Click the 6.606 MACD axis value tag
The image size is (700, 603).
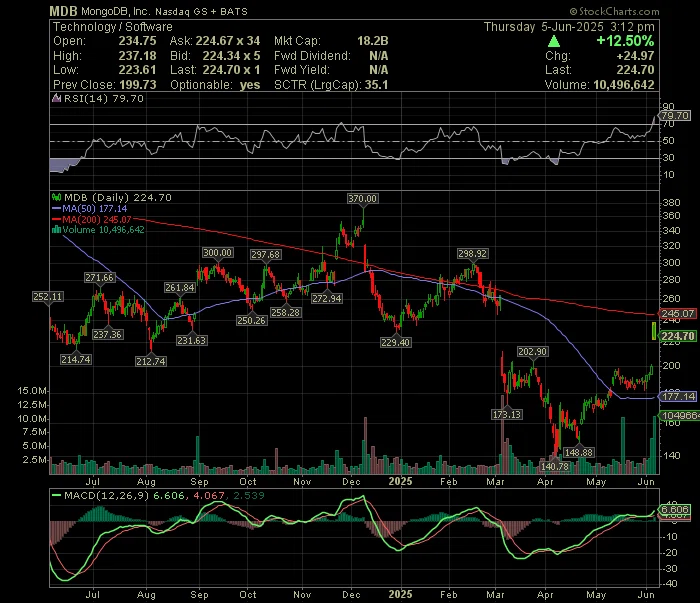click(675, 510)
